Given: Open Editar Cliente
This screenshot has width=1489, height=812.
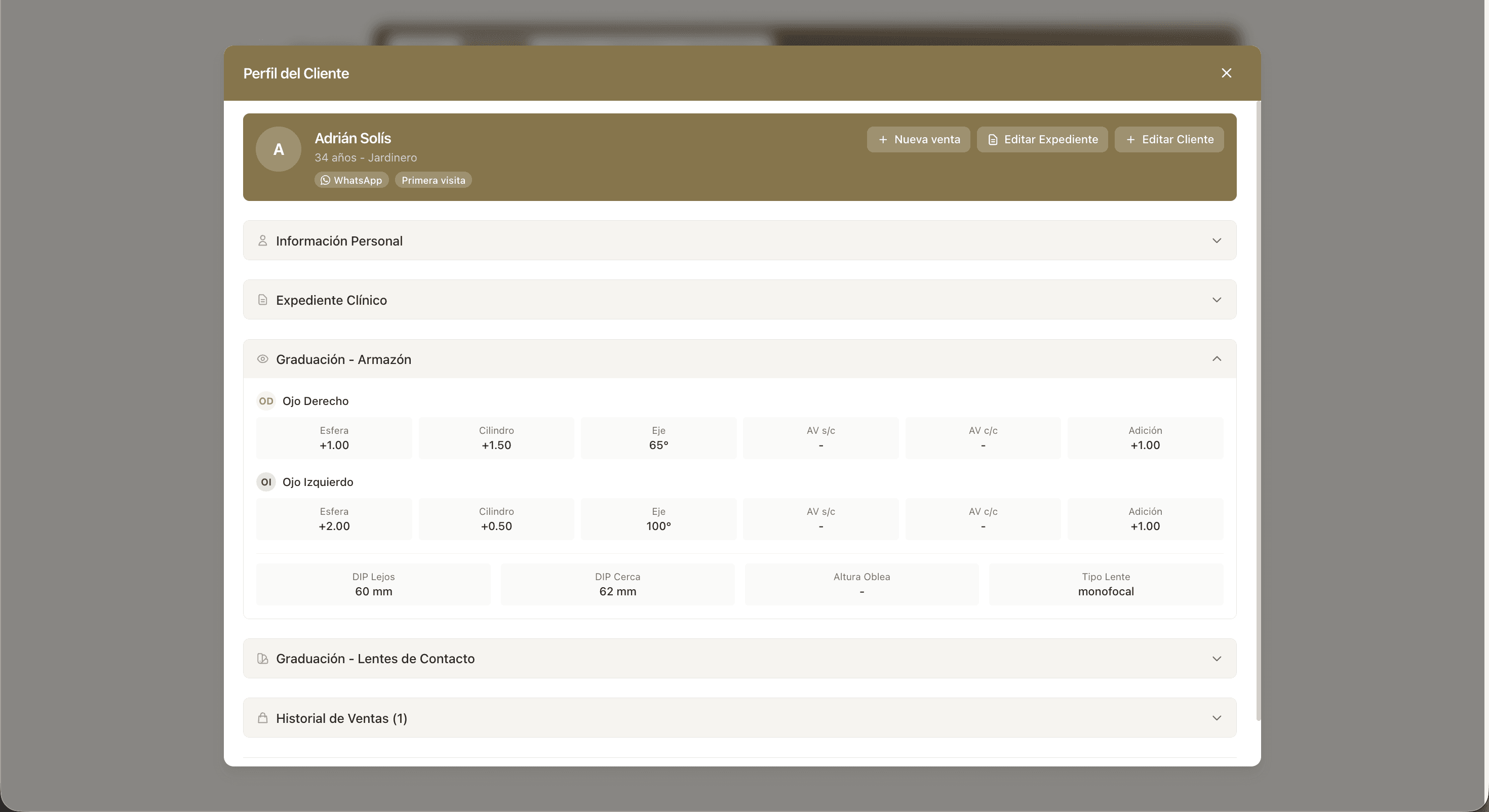Looking at the screenshot, I should coord(1169,139).
